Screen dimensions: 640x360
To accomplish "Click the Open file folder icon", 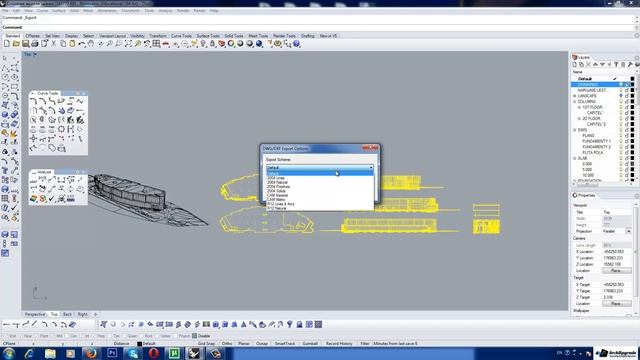I will pyautogui.click(x=16, y=44).
